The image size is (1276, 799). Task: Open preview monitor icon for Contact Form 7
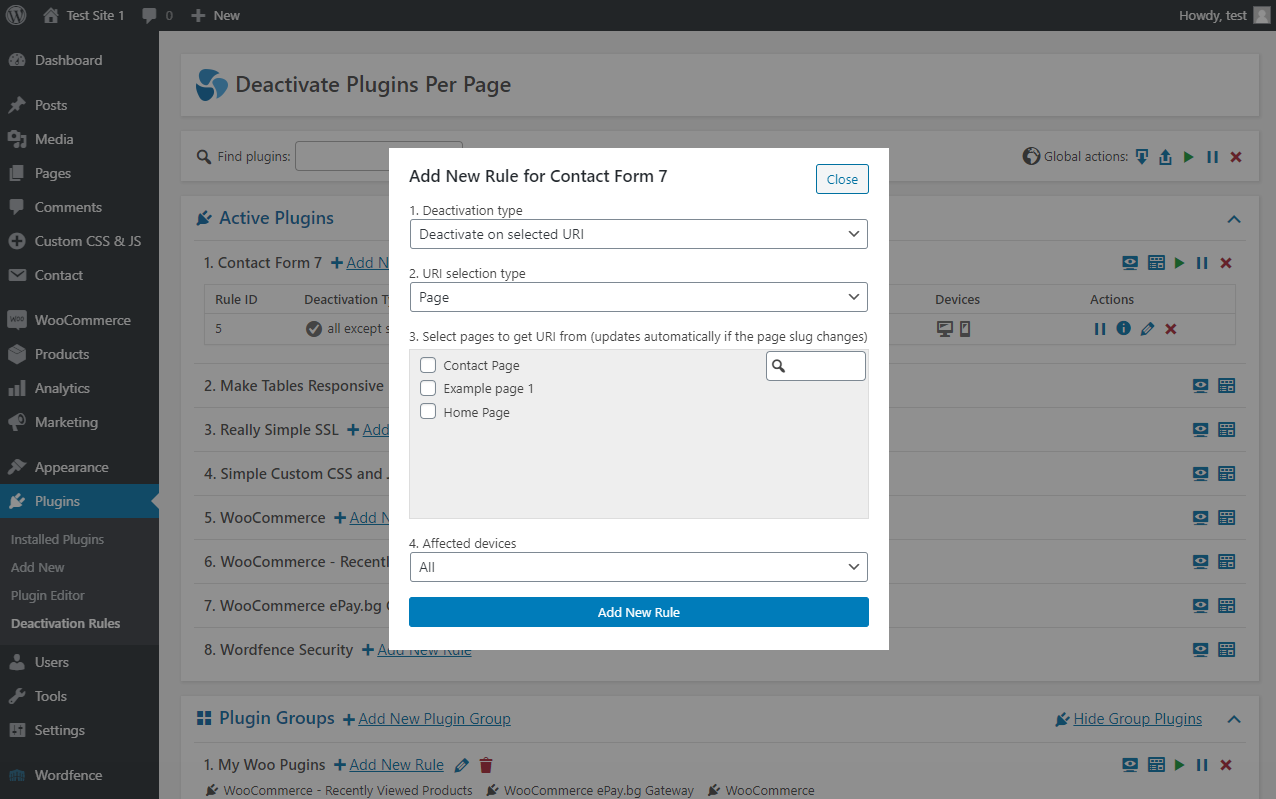tap(1129, 262)
